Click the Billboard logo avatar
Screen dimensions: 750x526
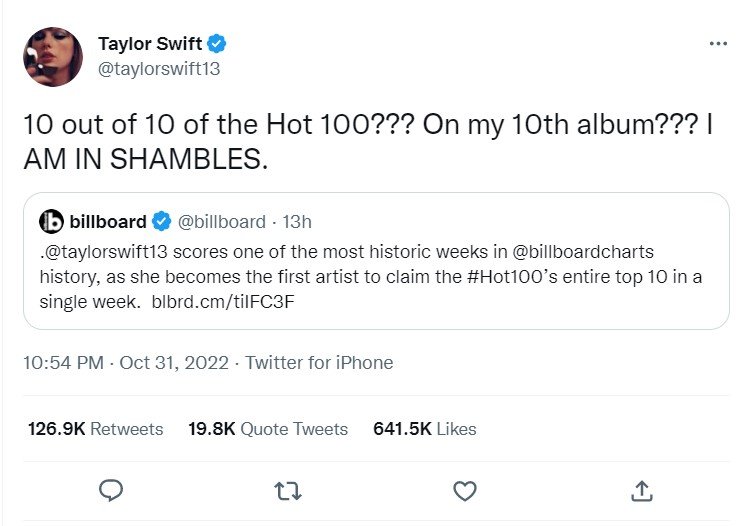pyautogui.click(x=52, y=221)
